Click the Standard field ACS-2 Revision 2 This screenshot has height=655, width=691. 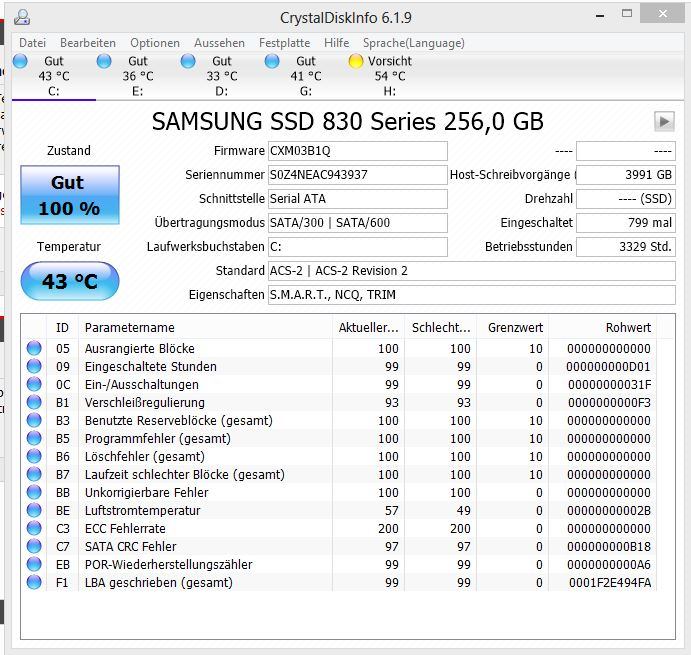click(472, 271)
